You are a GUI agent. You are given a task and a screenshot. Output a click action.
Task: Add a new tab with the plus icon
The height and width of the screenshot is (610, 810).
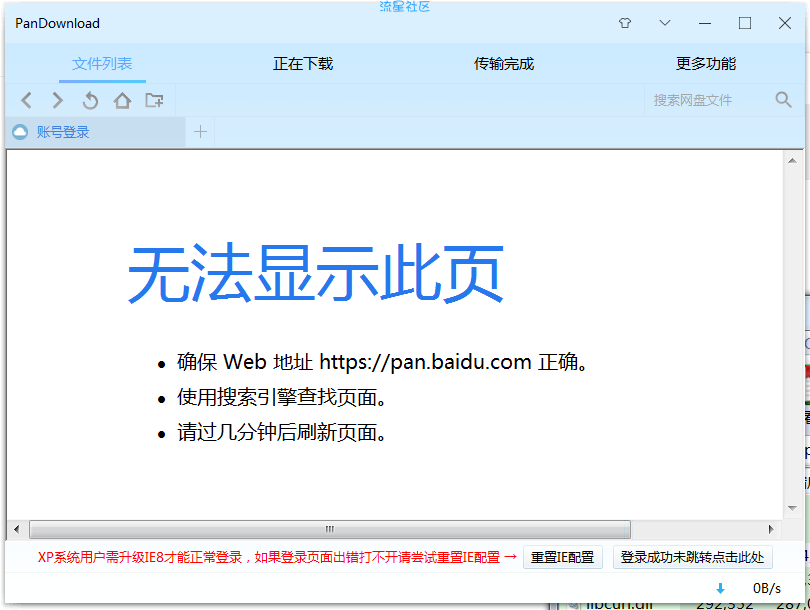point(200,132)
